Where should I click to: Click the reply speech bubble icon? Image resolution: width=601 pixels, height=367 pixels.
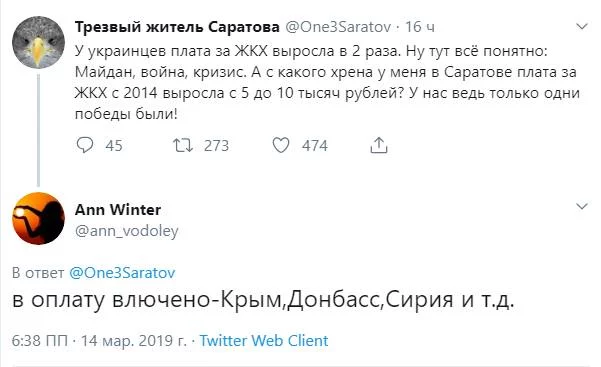85,145
